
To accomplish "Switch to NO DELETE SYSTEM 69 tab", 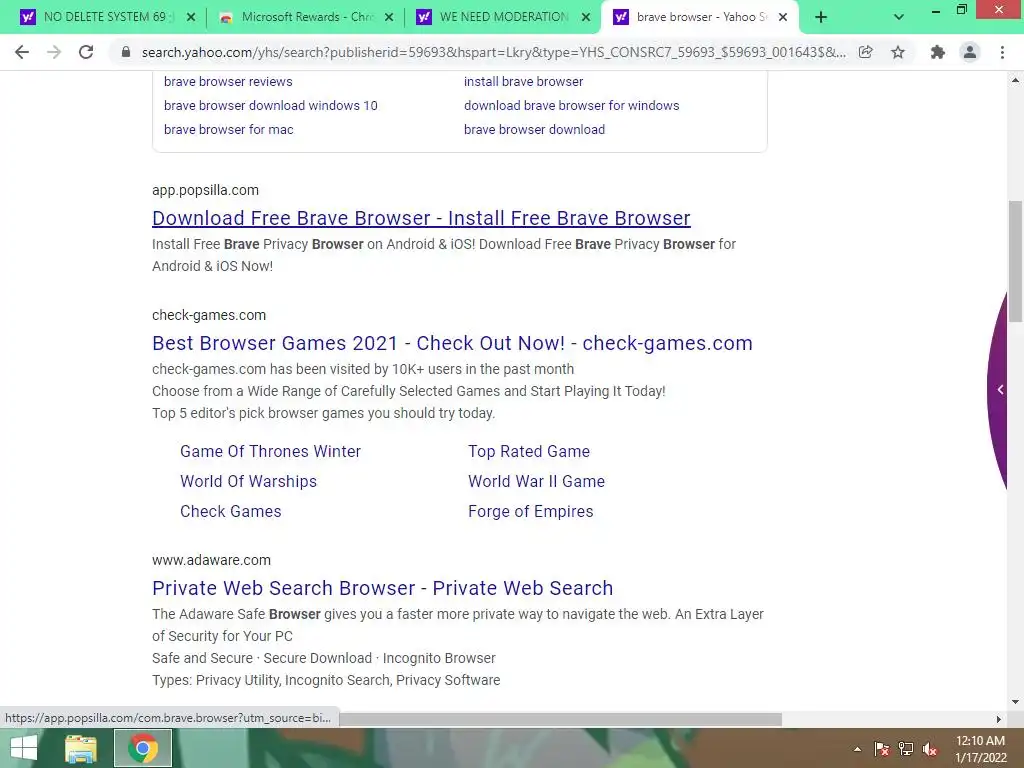I will click(x=104, y=17).
